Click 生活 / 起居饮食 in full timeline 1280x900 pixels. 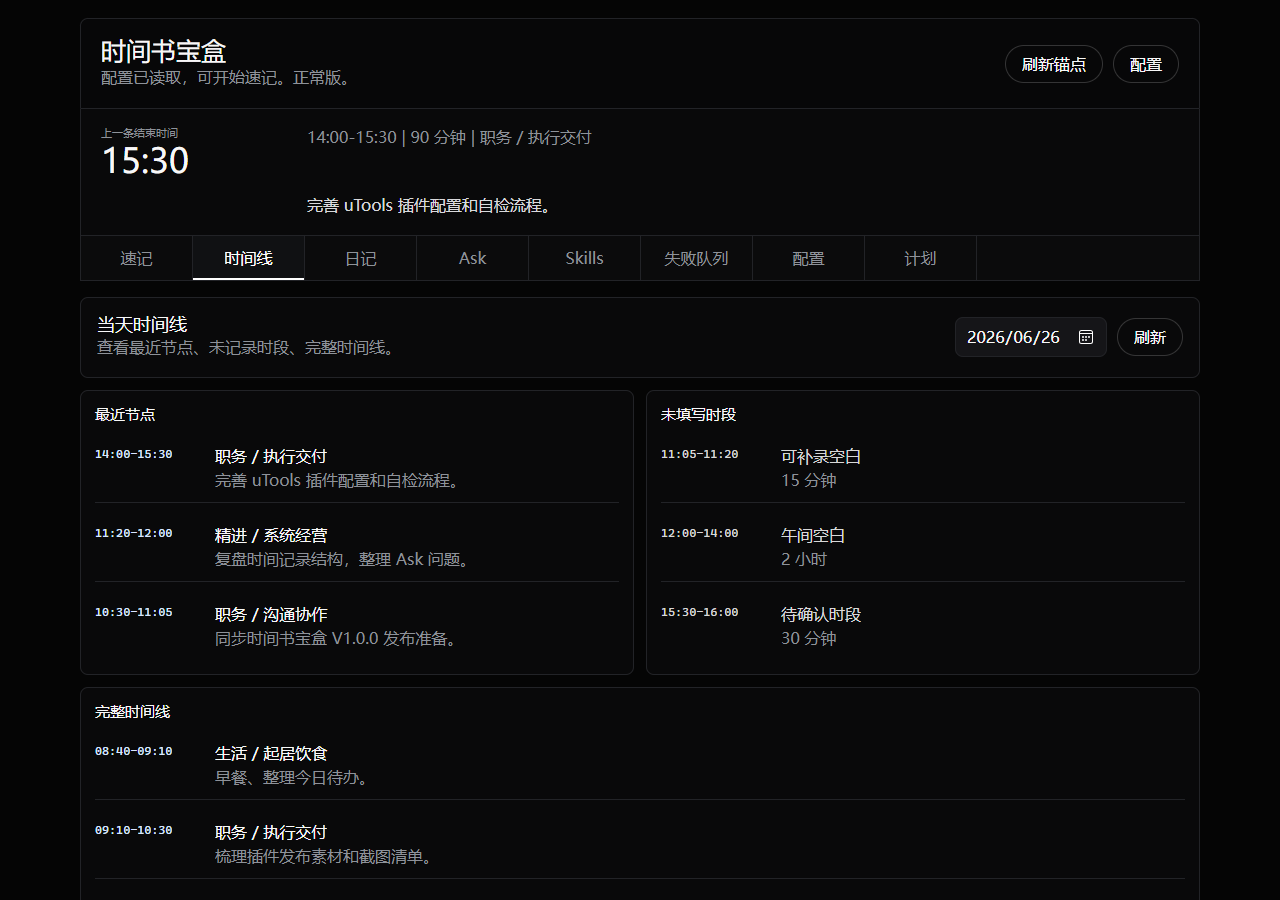(271, 753)
